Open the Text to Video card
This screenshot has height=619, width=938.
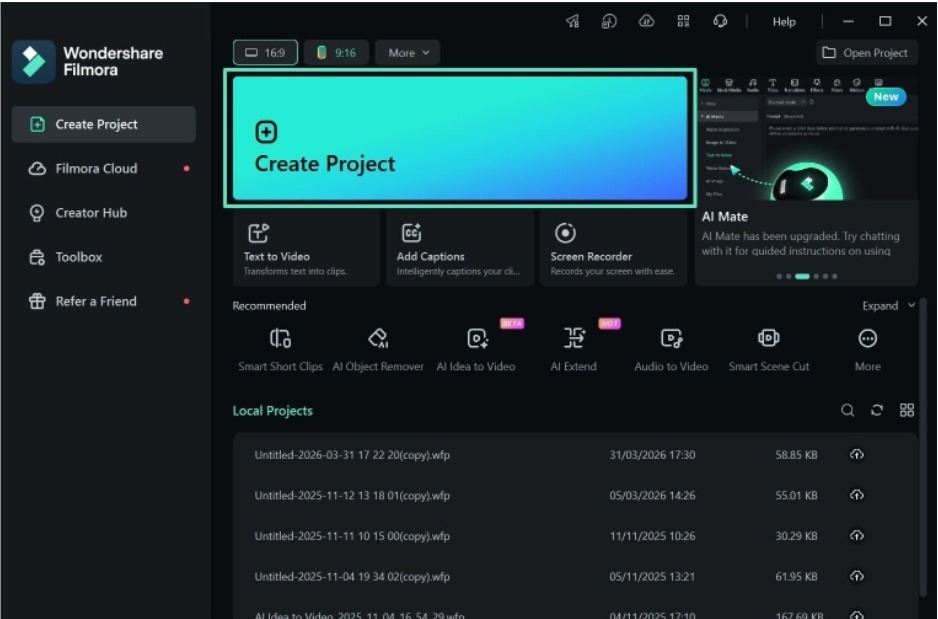tap(306, 248)
